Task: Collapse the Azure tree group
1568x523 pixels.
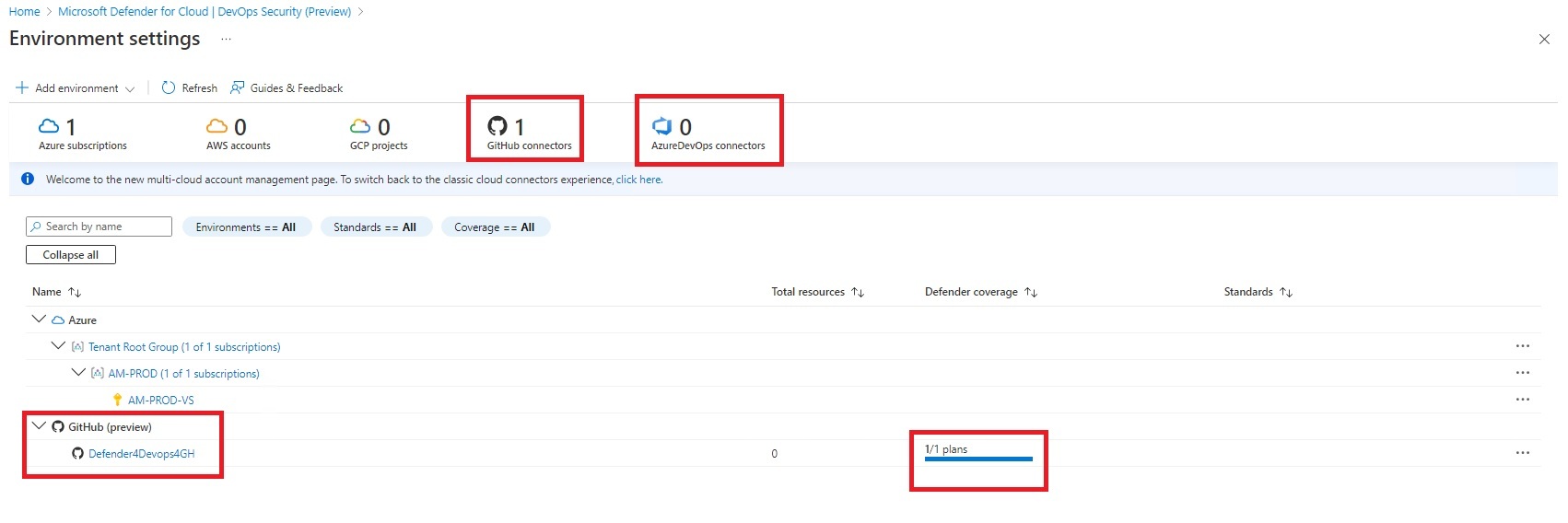Action: [x=39, y=319]
